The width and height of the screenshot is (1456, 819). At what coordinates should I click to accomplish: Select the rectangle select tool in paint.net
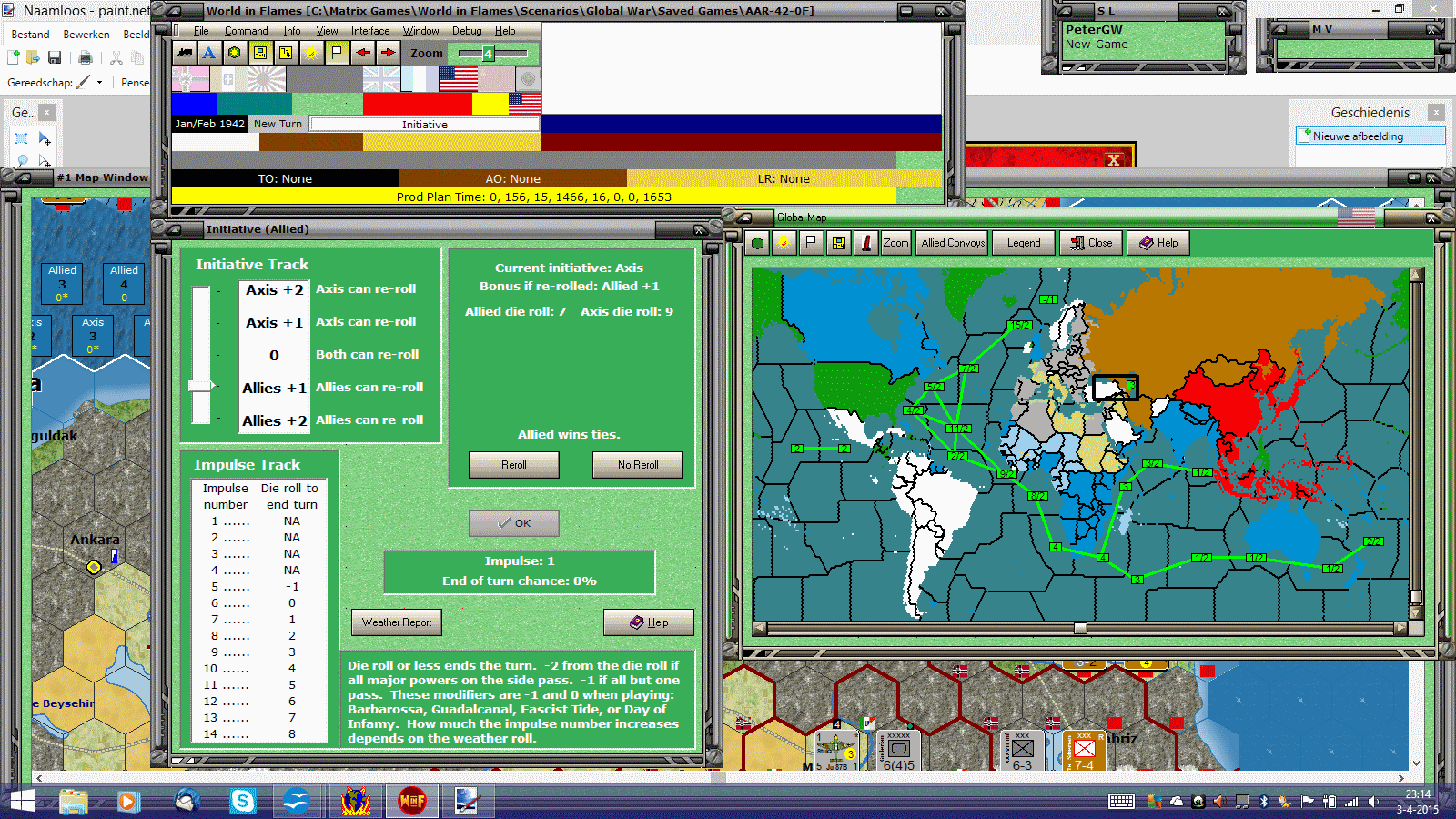point(22,138)
